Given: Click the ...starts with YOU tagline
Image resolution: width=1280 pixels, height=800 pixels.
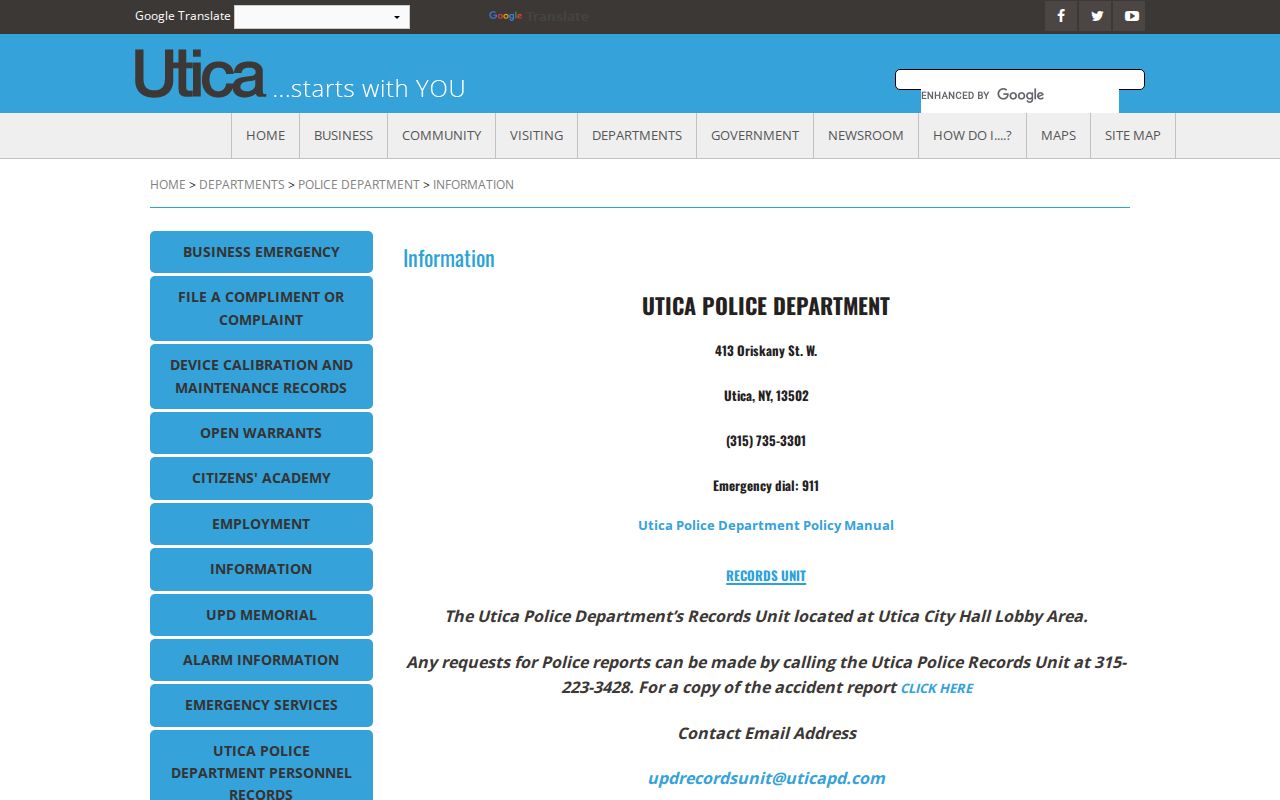Looking at the screenshot, I should click(369, 88).
